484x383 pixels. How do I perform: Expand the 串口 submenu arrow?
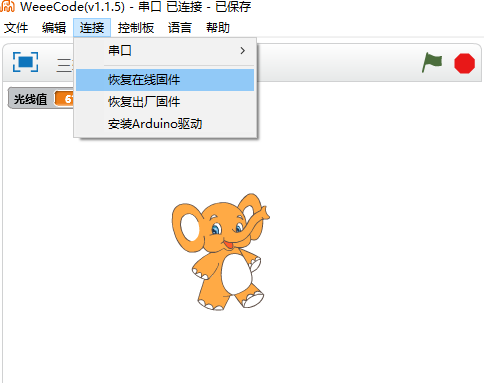[243, 51]
